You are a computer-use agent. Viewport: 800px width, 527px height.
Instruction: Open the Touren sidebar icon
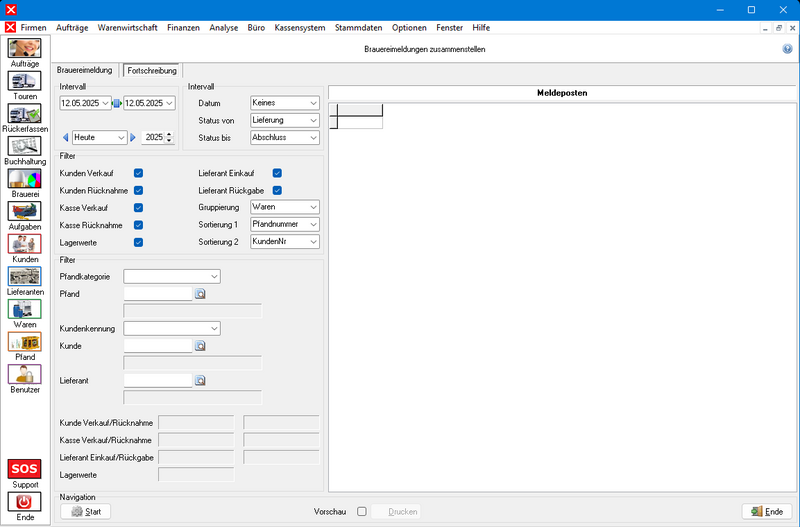(25, 82)
